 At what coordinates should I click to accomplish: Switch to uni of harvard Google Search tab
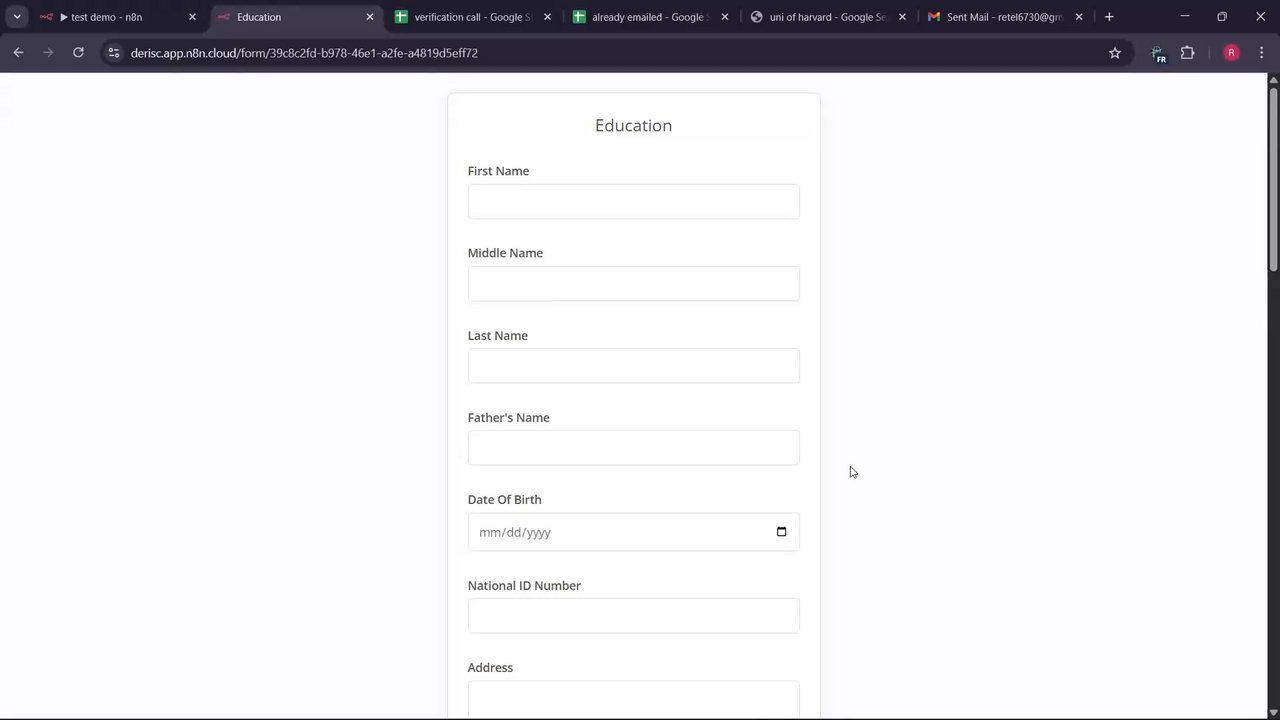pyautogui.click(x=827, y=17)
